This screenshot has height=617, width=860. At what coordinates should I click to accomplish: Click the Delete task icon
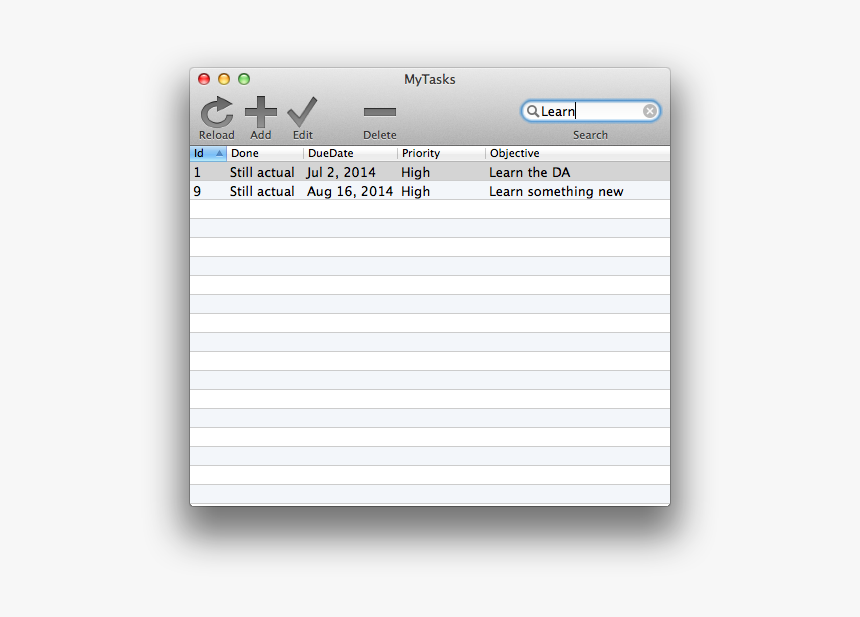point(379,110)
